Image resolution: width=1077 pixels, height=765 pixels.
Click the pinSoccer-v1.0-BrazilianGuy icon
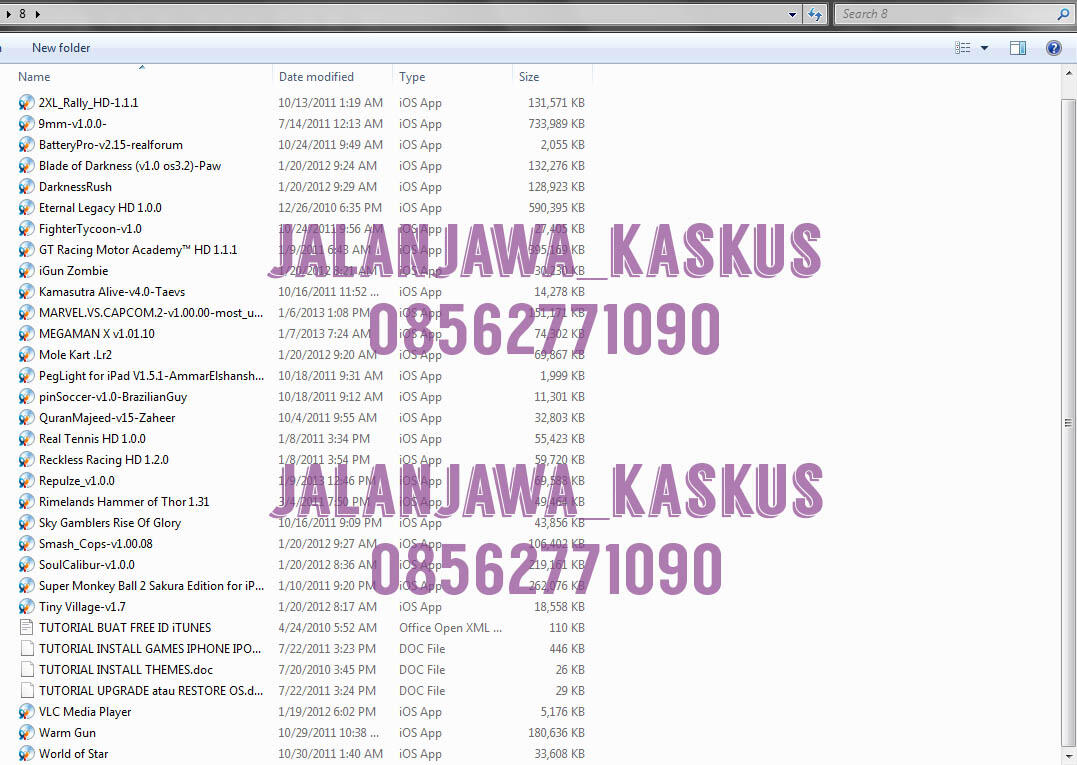tap(26, 397)
